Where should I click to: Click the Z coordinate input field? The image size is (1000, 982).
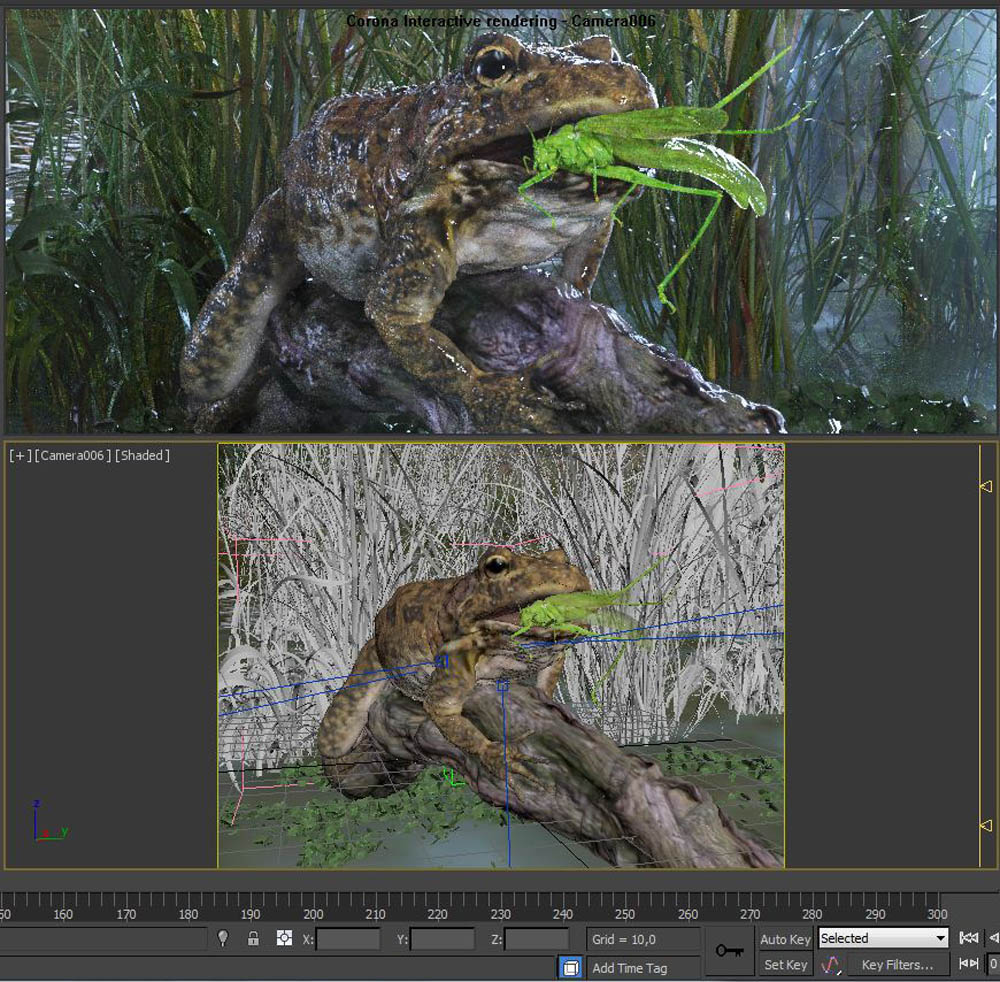tap(536, 939)
